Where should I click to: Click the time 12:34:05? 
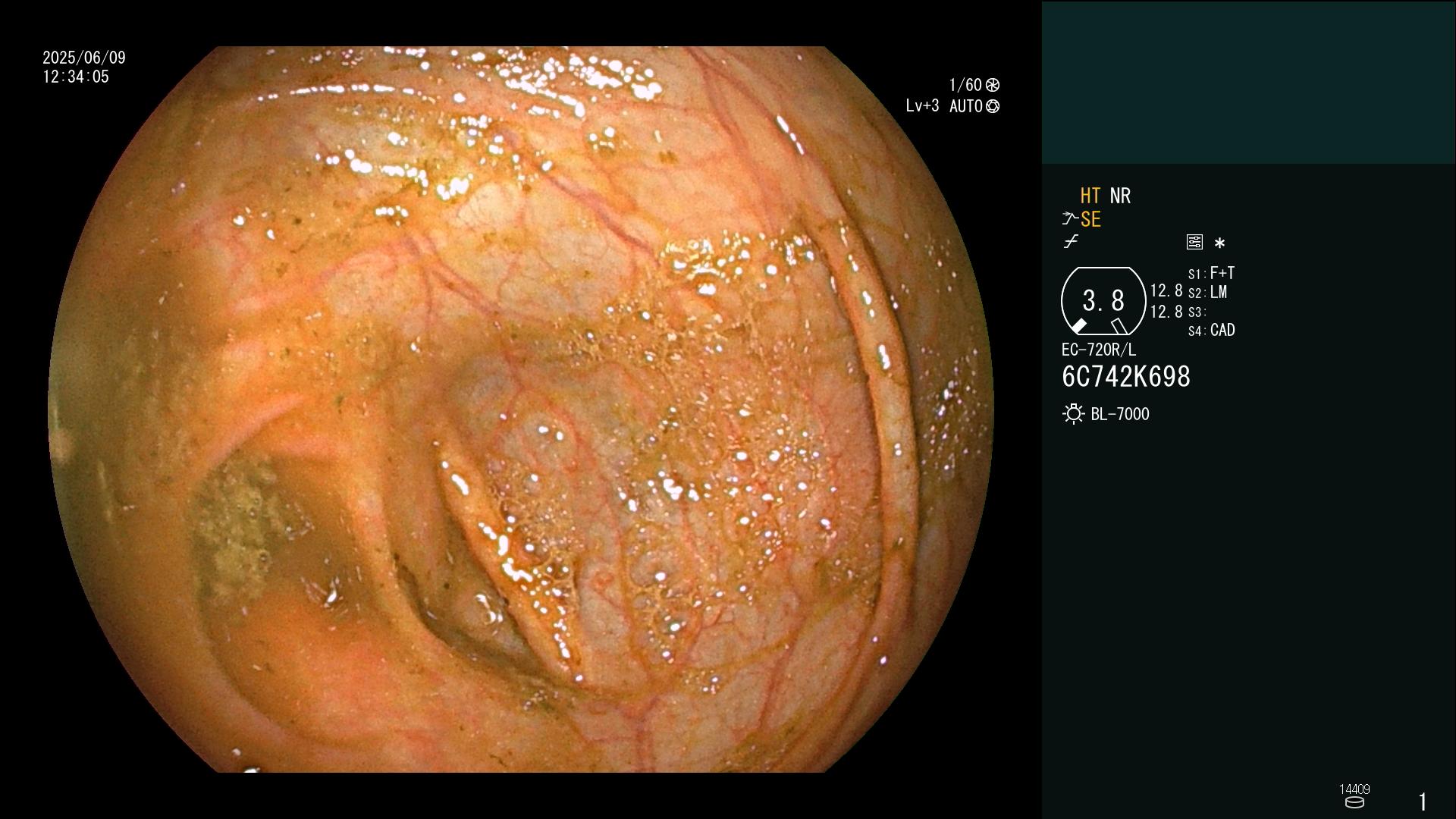tap(76, 77)
